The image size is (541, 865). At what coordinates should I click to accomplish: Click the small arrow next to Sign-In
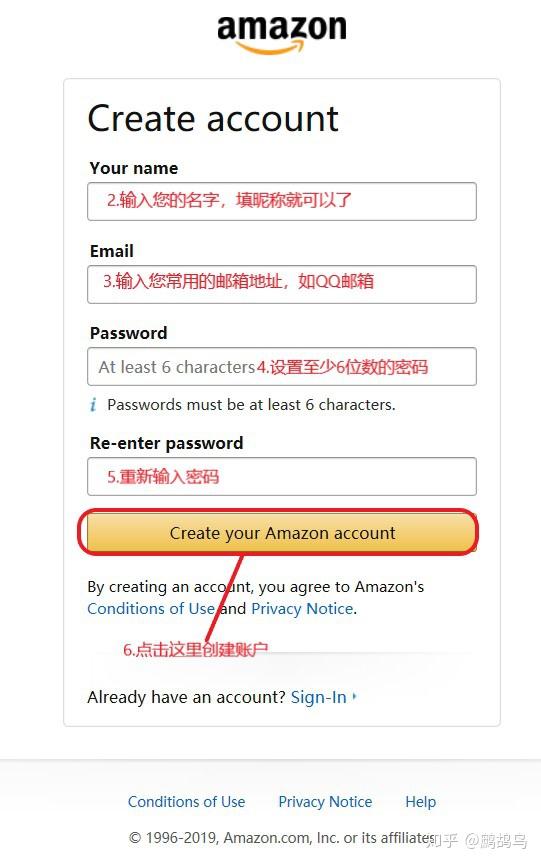[354, 696]
